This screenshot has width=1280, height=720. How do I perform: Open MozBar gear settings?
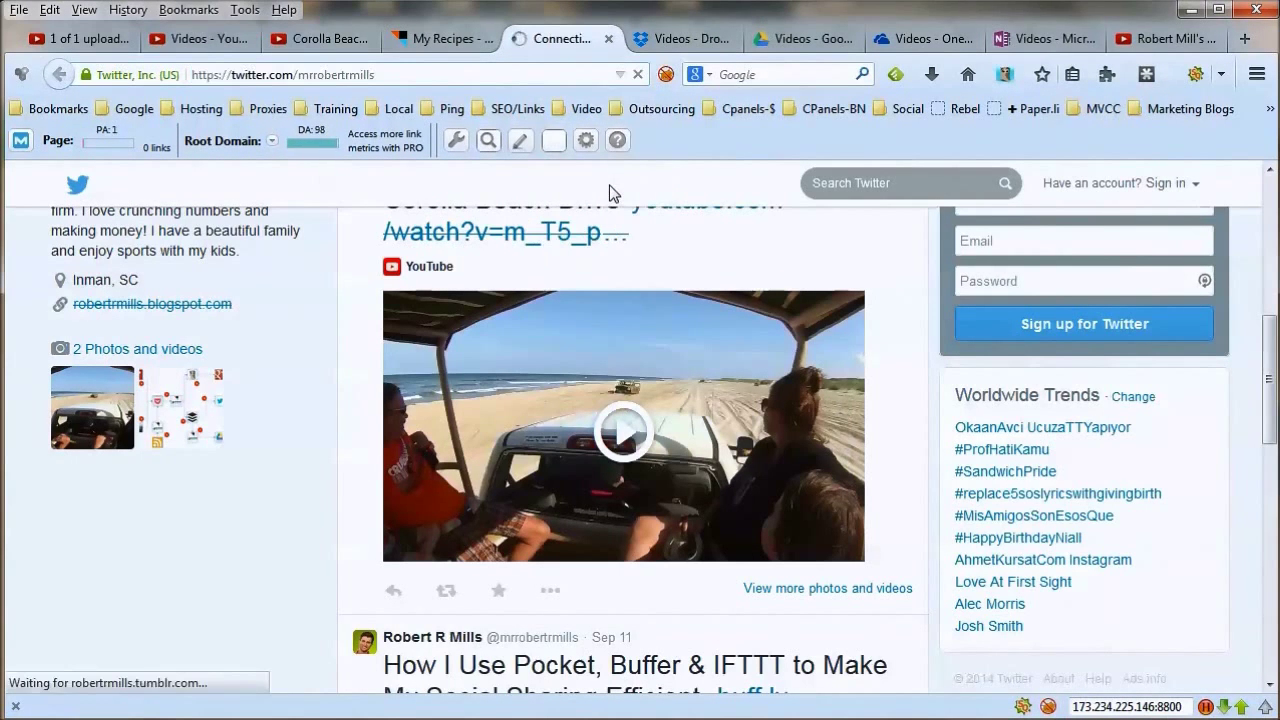(586, 141)
